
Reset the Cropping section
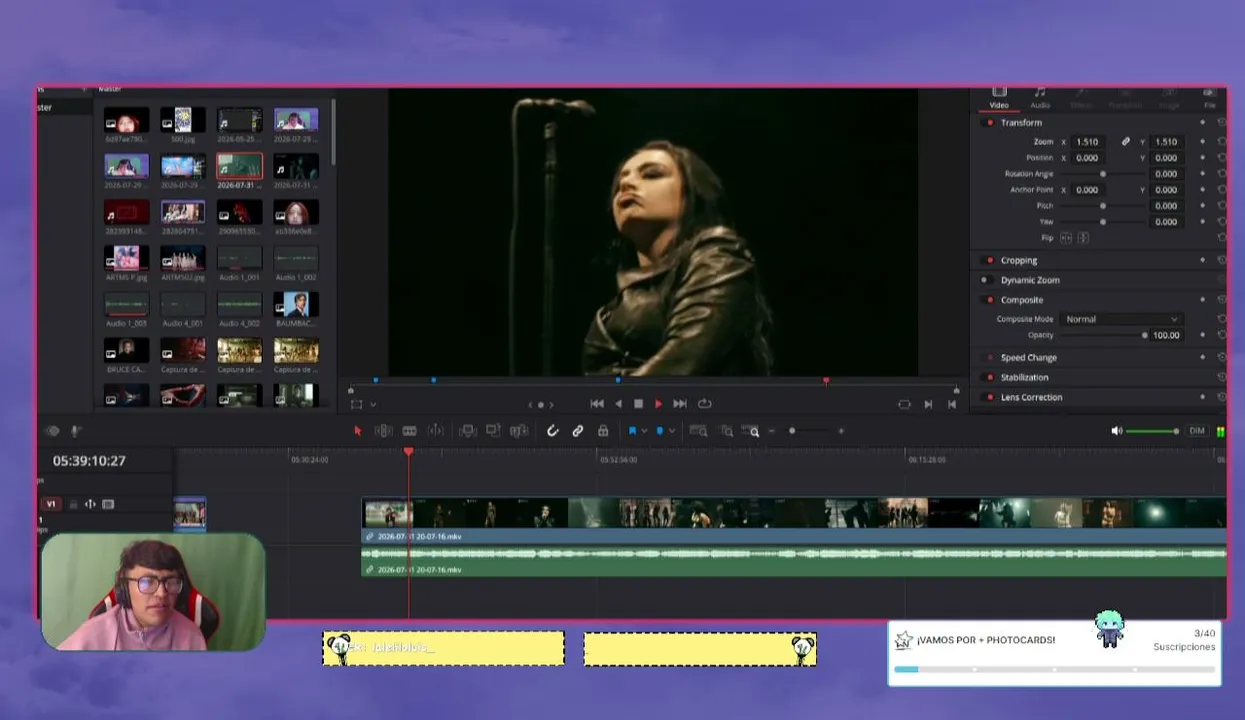point(1221,260)
